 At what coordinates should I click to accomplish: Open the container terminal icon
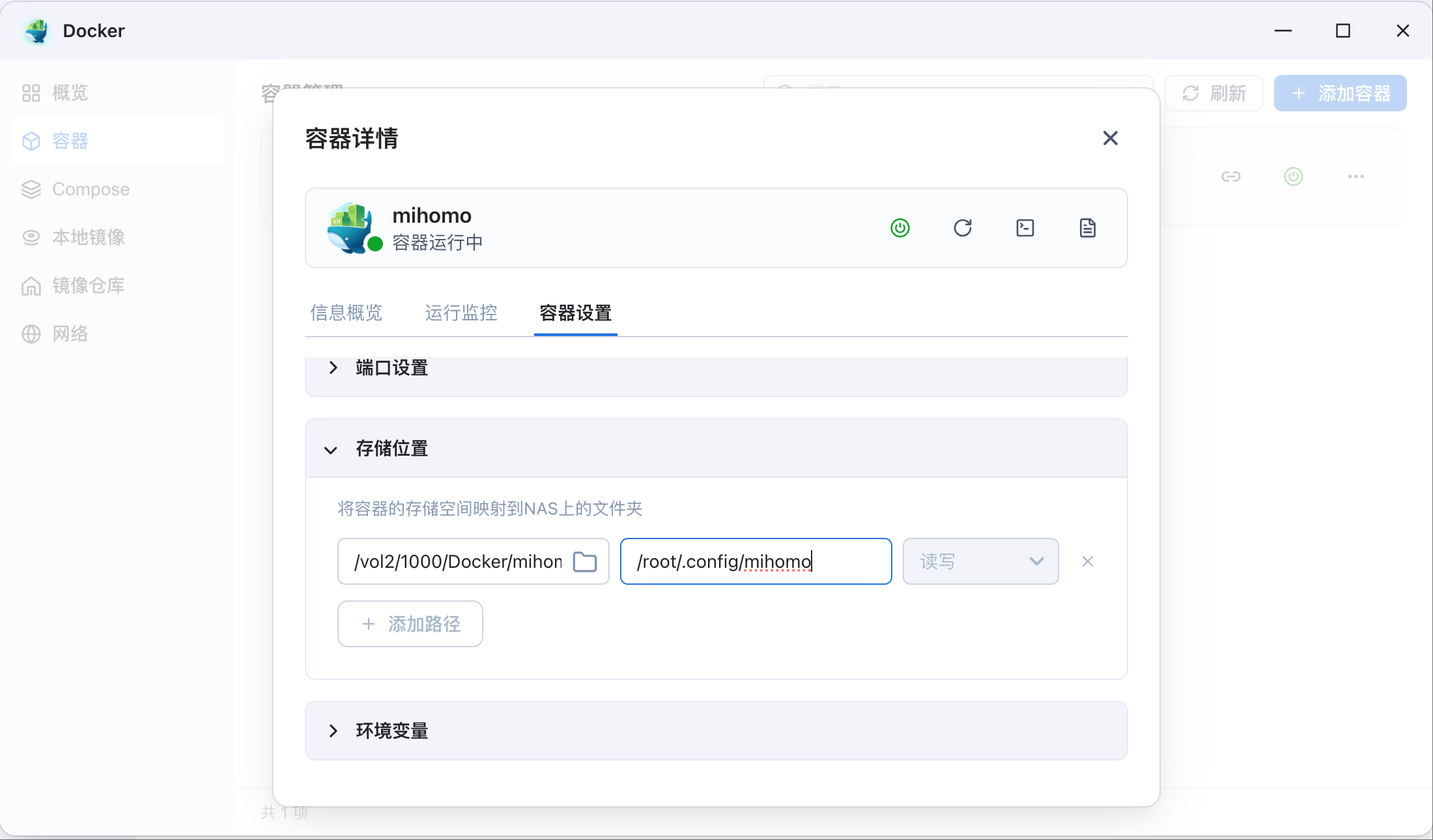tap(1025, 228)
